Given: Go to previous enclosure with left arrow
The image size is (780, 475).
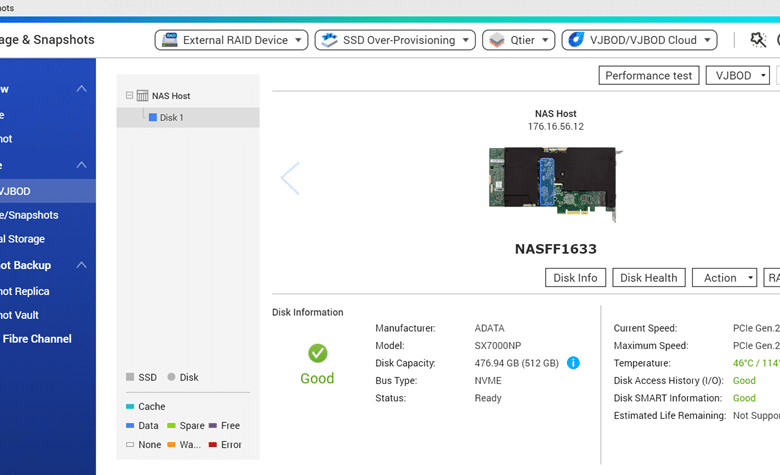Looking at the screenshot, I should 290,178.
